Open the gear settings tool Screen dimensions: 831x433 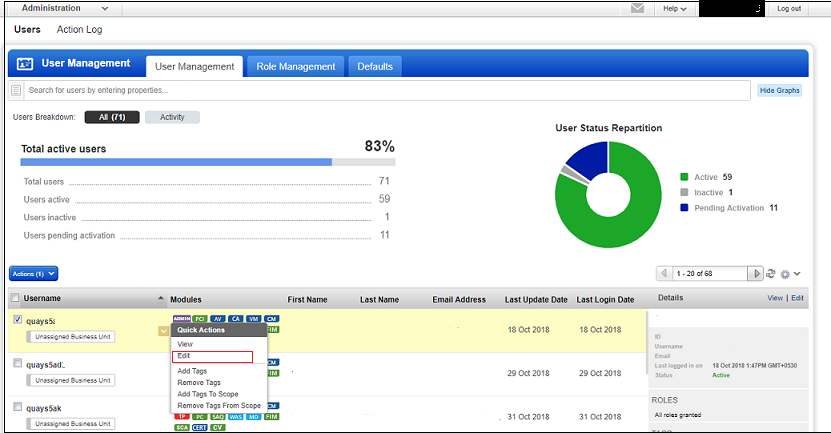785,274
